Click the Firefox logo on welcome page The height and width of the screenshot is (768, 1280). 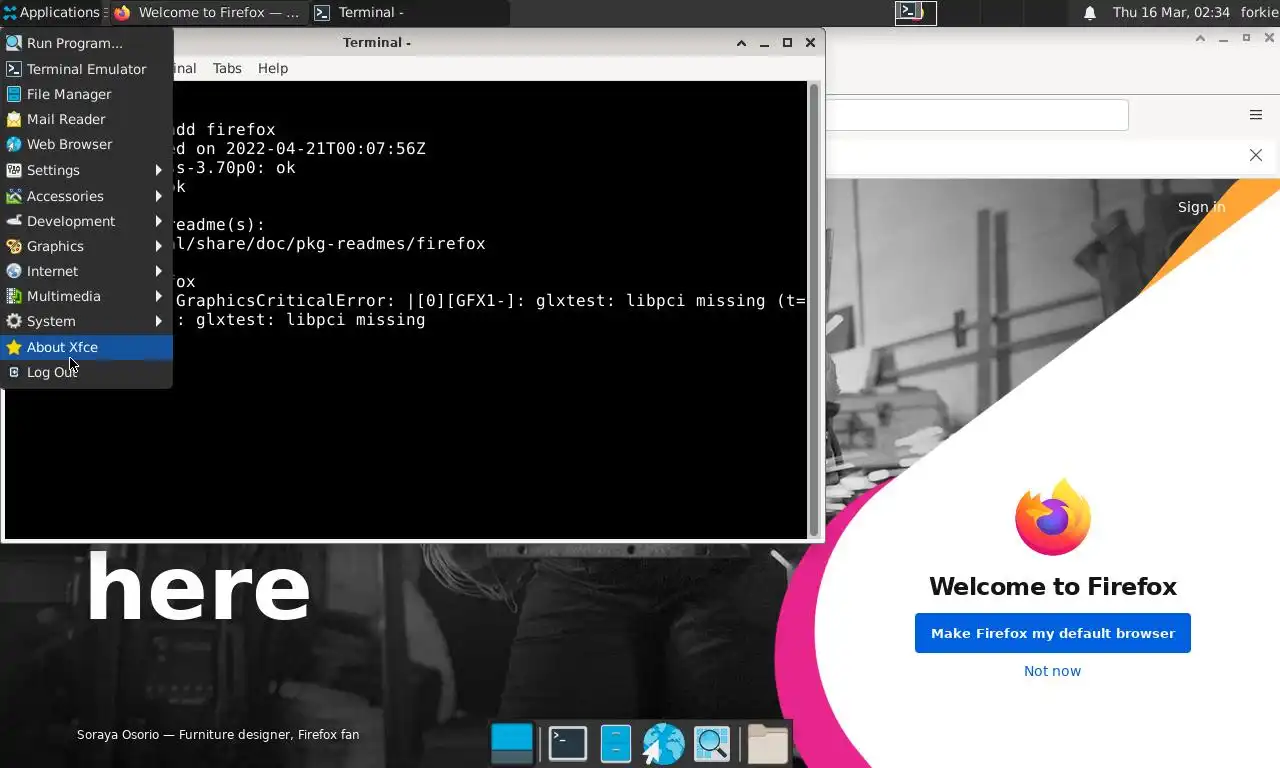[x=1052, y=517]
